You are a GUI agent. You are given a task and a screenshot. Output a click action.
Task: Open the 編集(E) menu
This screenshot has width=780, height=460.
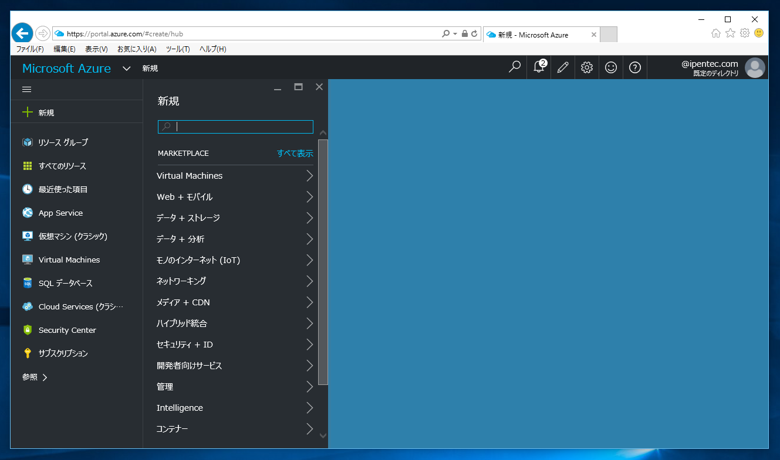tap(64, 49)
